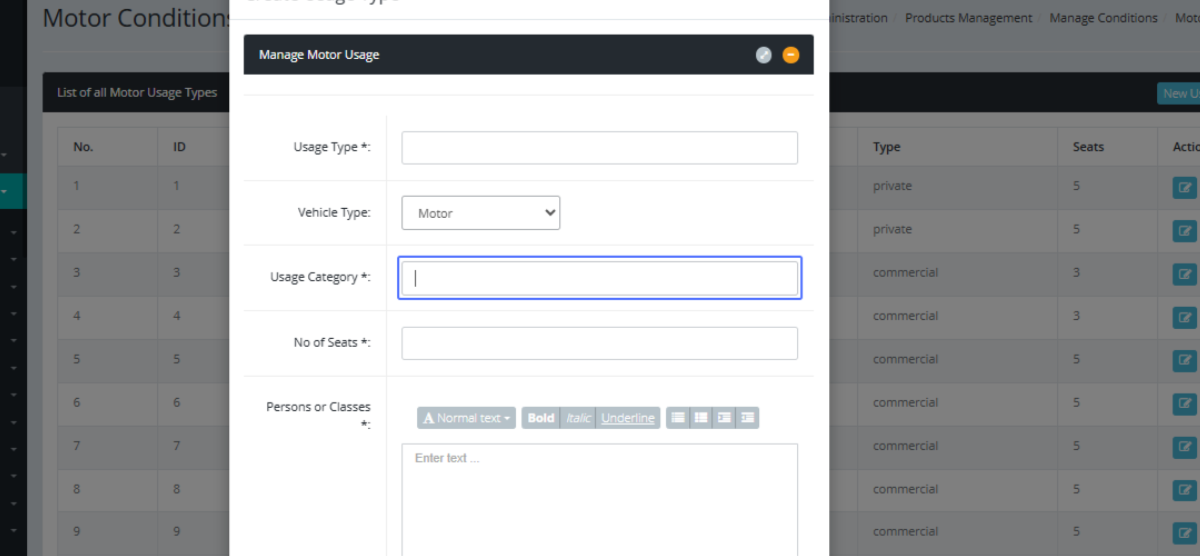Go to Manage Conditions breadcrumb

pyautogui.click(x=1103, y=18)
